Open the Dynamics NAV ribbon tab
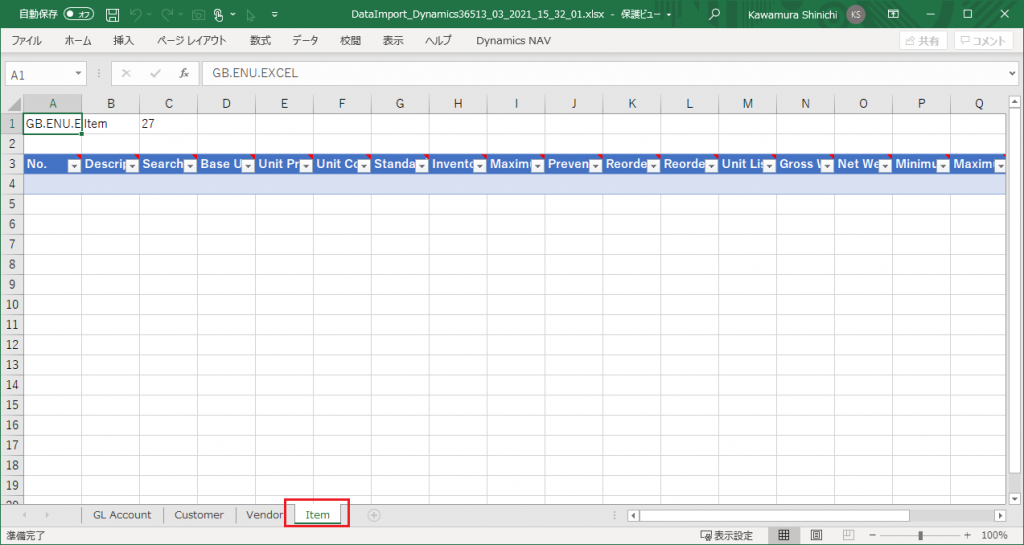Image resolution: width=1024 pixels, height=545 pixels. 513,41
